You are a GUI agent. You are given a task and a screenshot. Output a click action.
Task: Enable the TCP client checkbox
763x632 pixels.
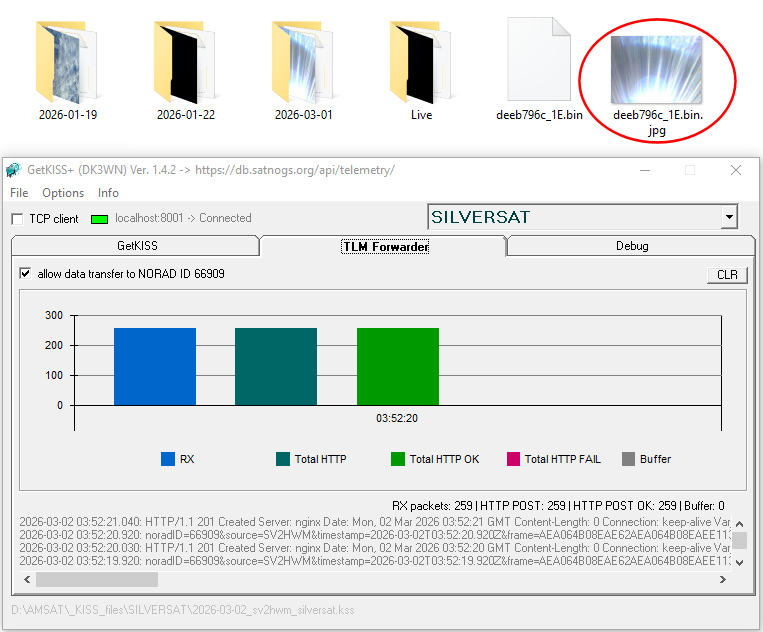[x=17, y=218]
